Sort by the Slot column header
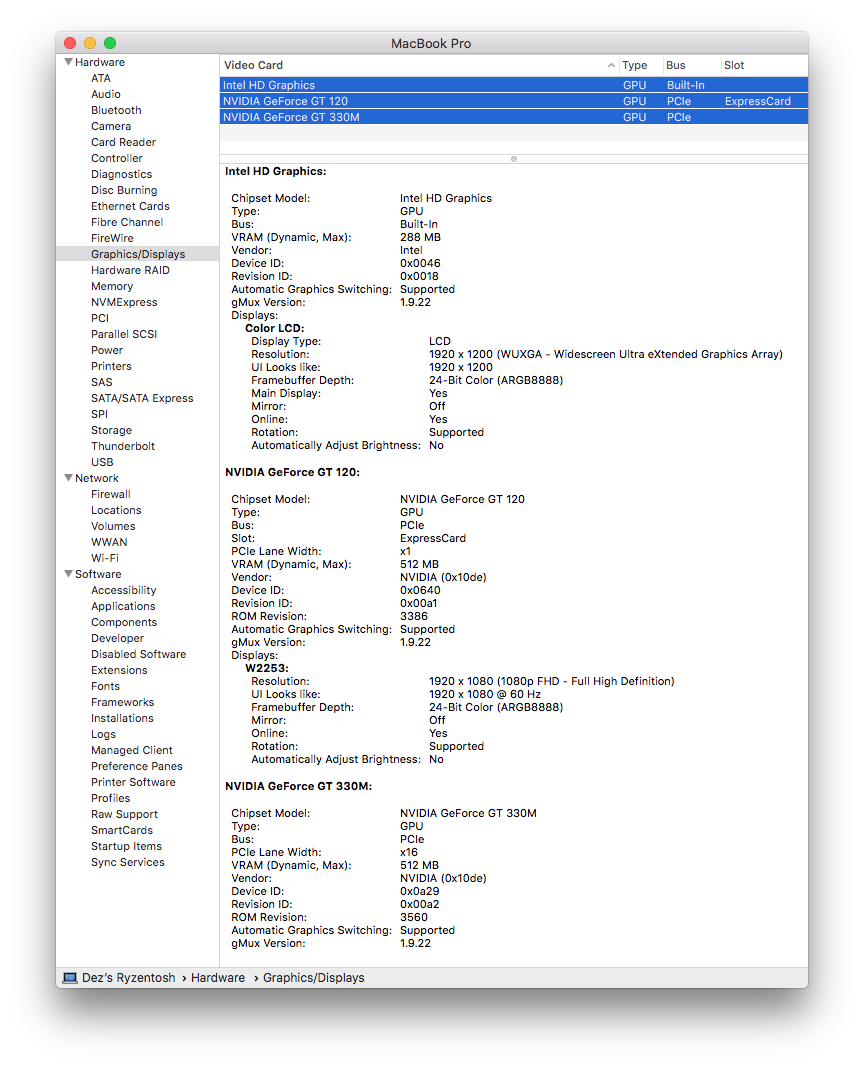The height and width of the screenshot is (1068, 864). click(x=734, y=65)
